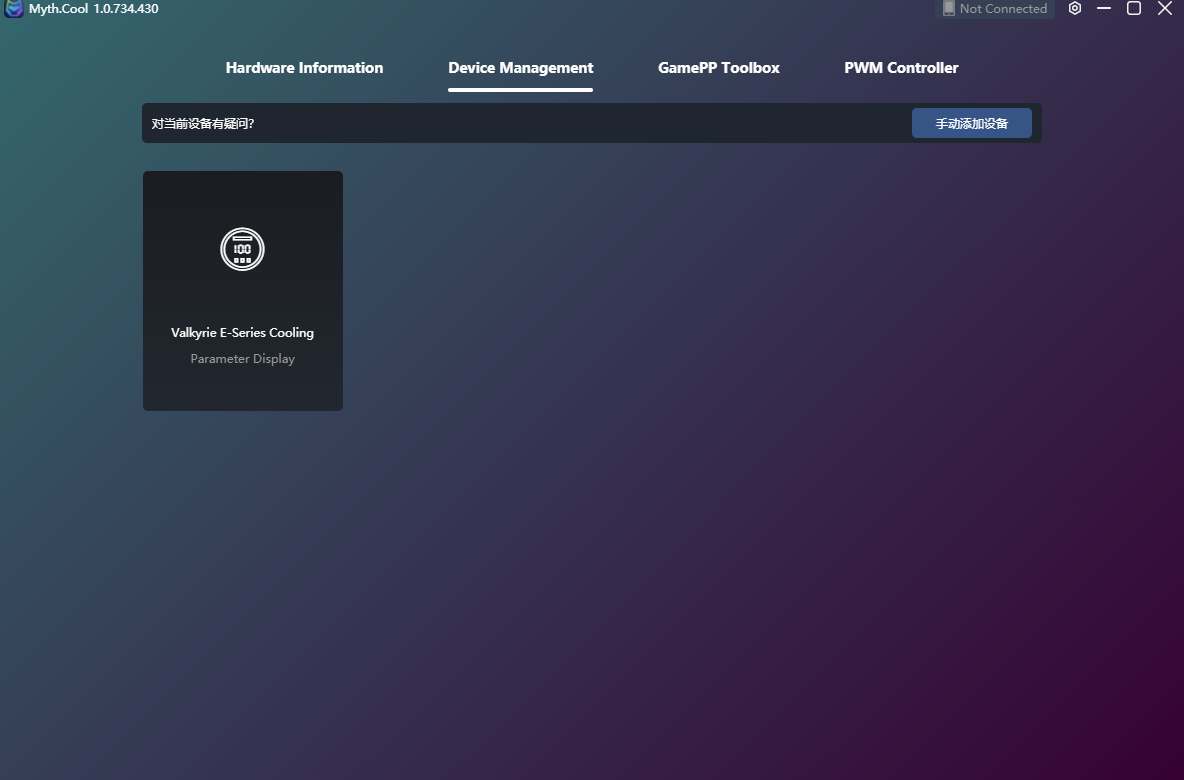
Task: Close the Myth.Cool window
Action: [x=1164, y=8]
